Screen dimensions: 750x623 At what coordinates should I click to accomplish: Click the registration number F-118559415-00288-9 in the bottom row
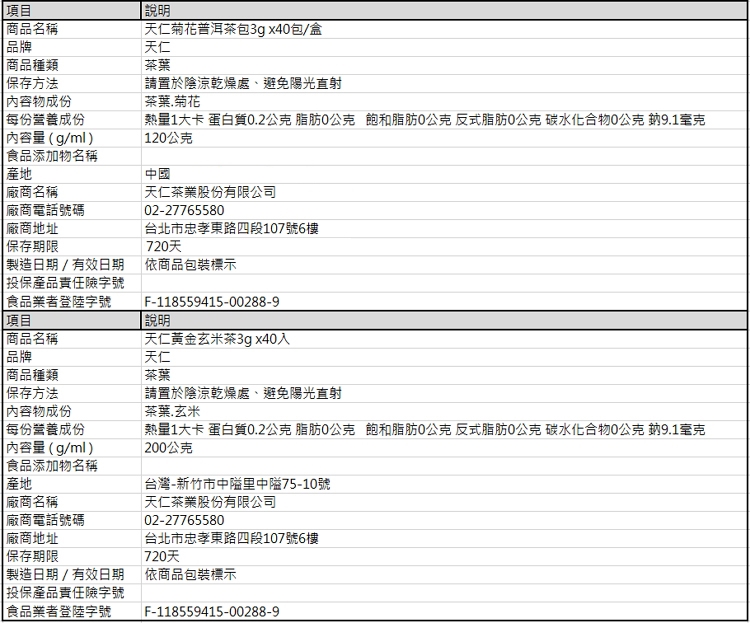click(x=211, y=611)
